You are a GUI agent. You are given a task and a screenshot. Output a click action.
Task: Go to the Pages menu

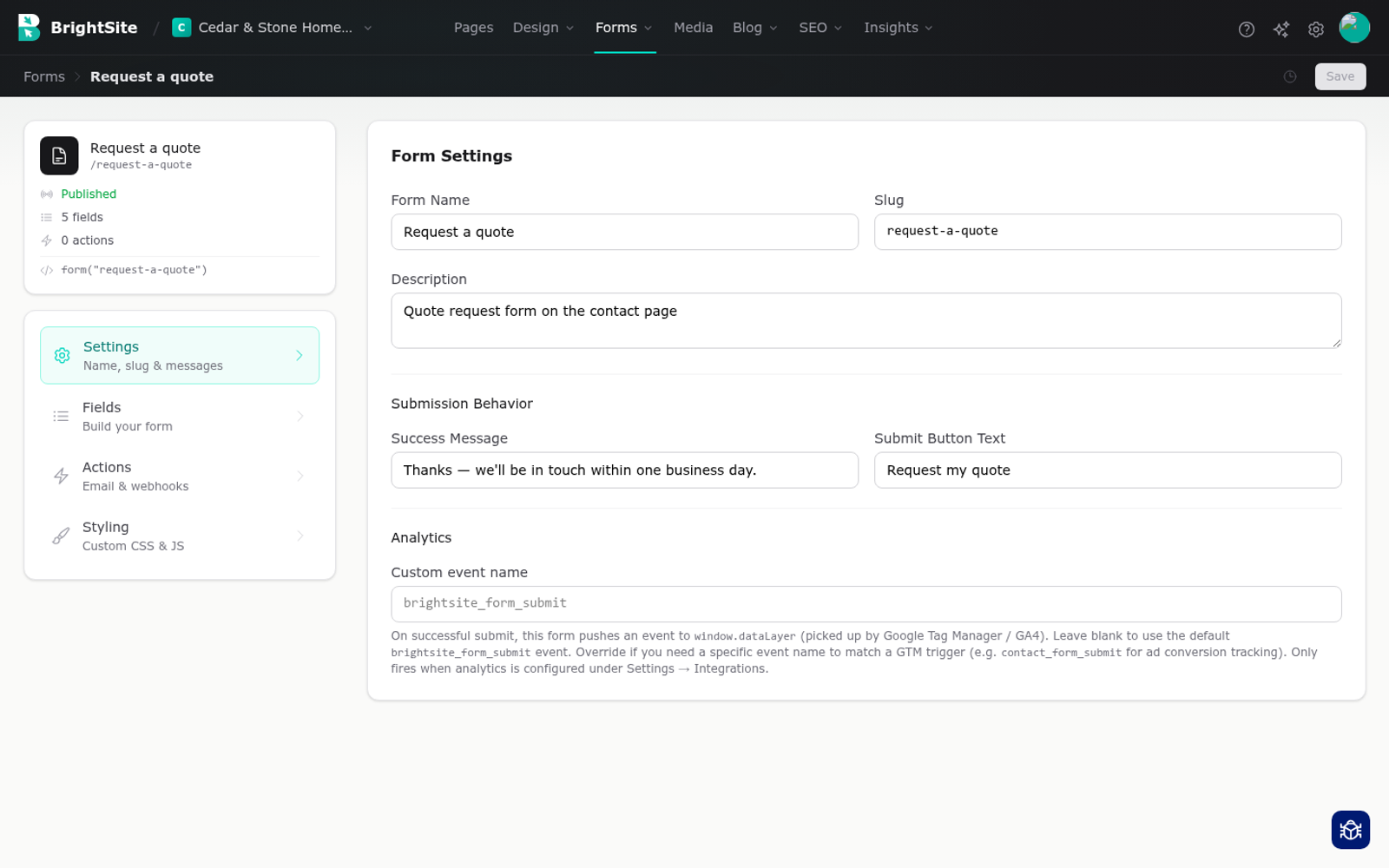pos(473,28)
